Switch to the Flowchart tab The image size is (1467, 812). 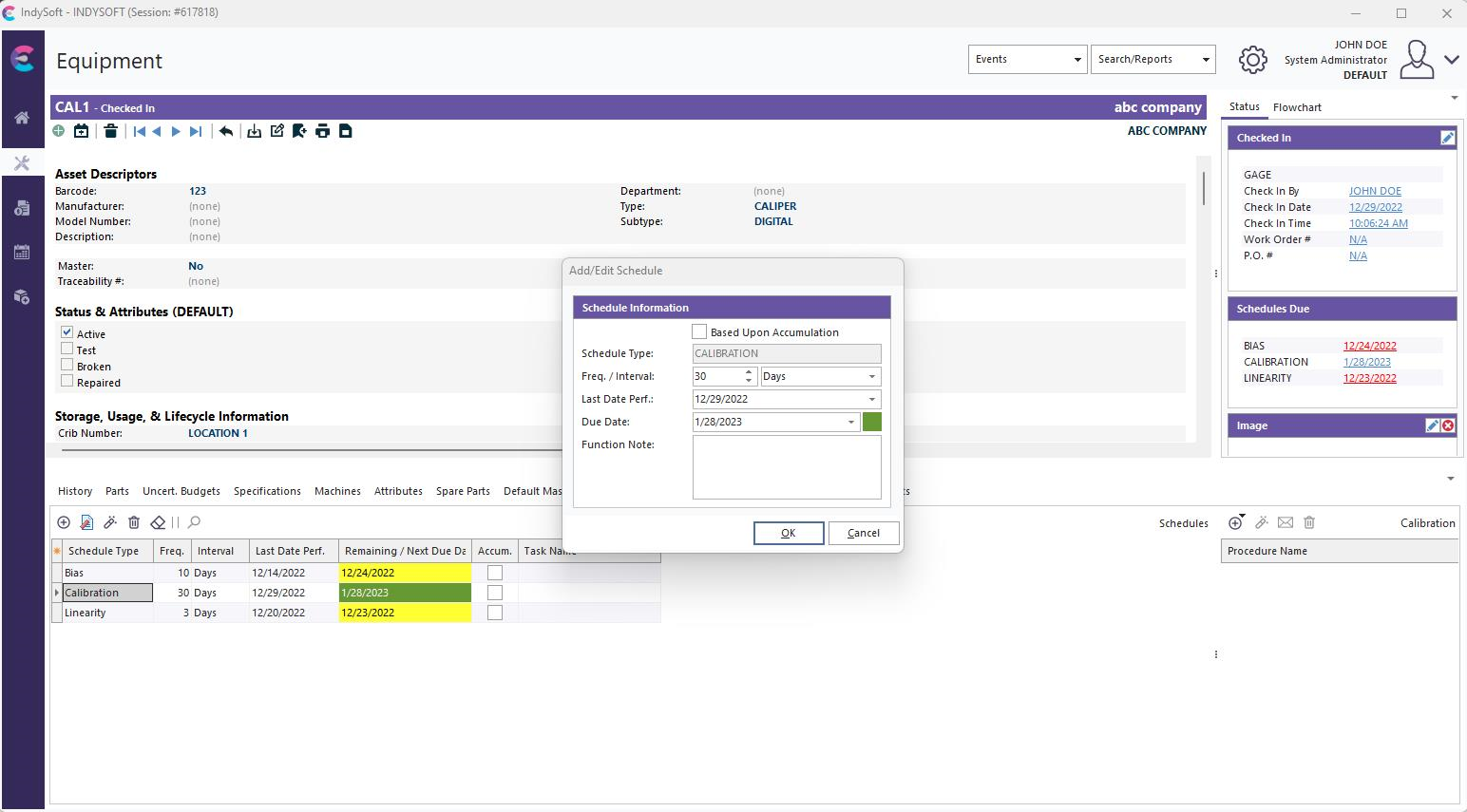pos(1297,107)
